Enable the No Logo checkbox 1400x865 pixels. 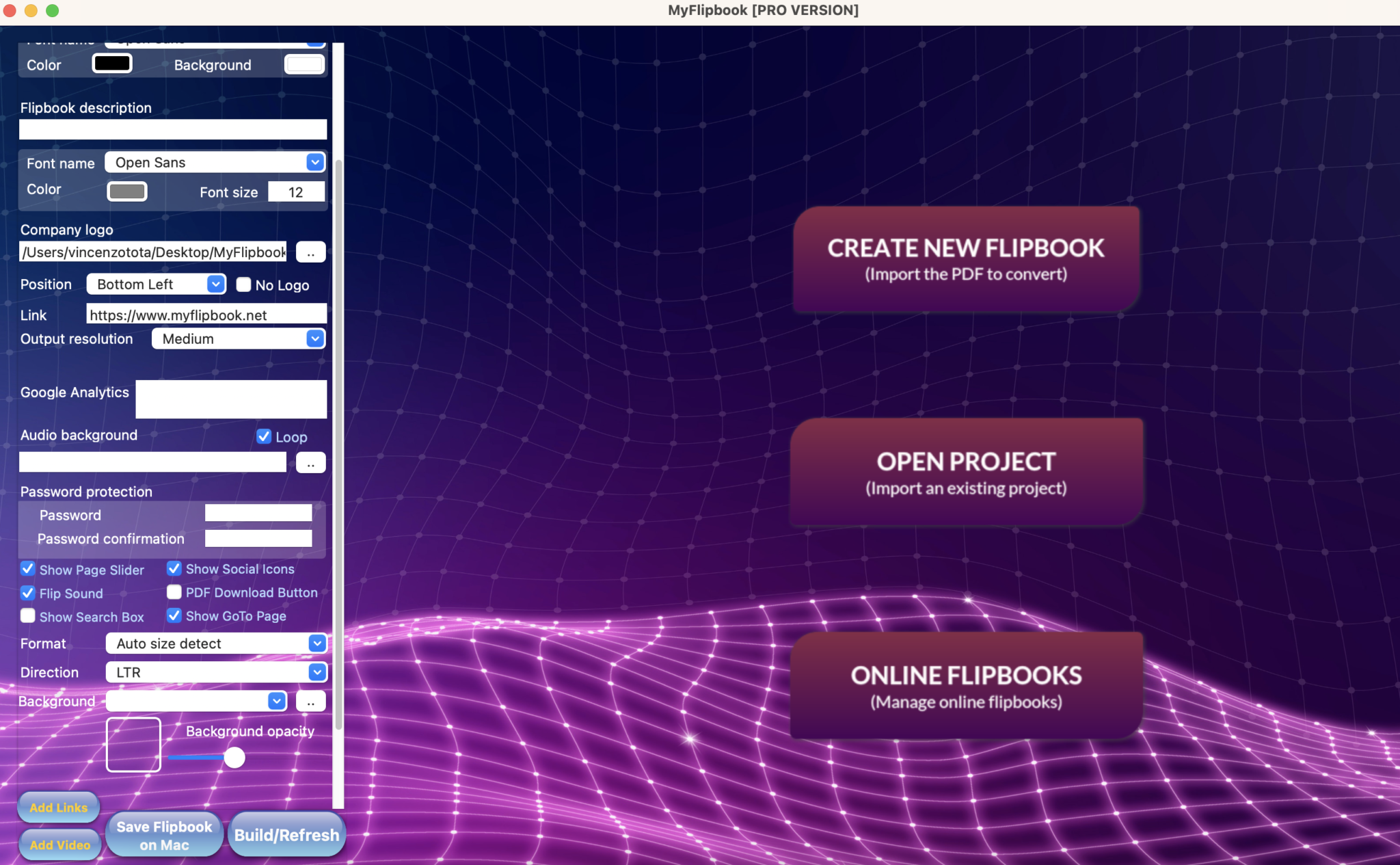[243, 284]
